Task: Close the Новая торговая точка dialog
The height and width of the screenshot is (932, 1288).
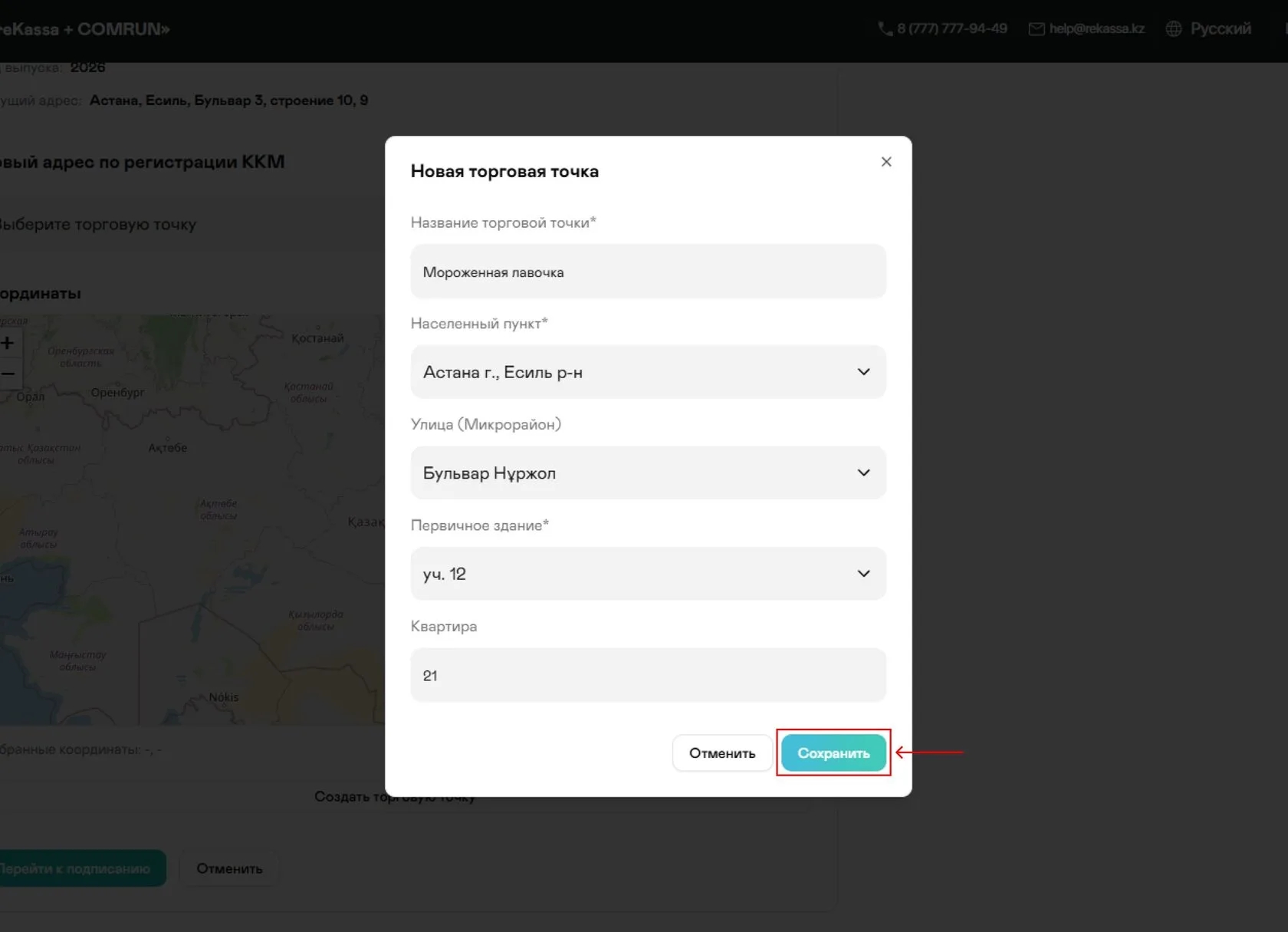Action: click(x=886, y=162)
